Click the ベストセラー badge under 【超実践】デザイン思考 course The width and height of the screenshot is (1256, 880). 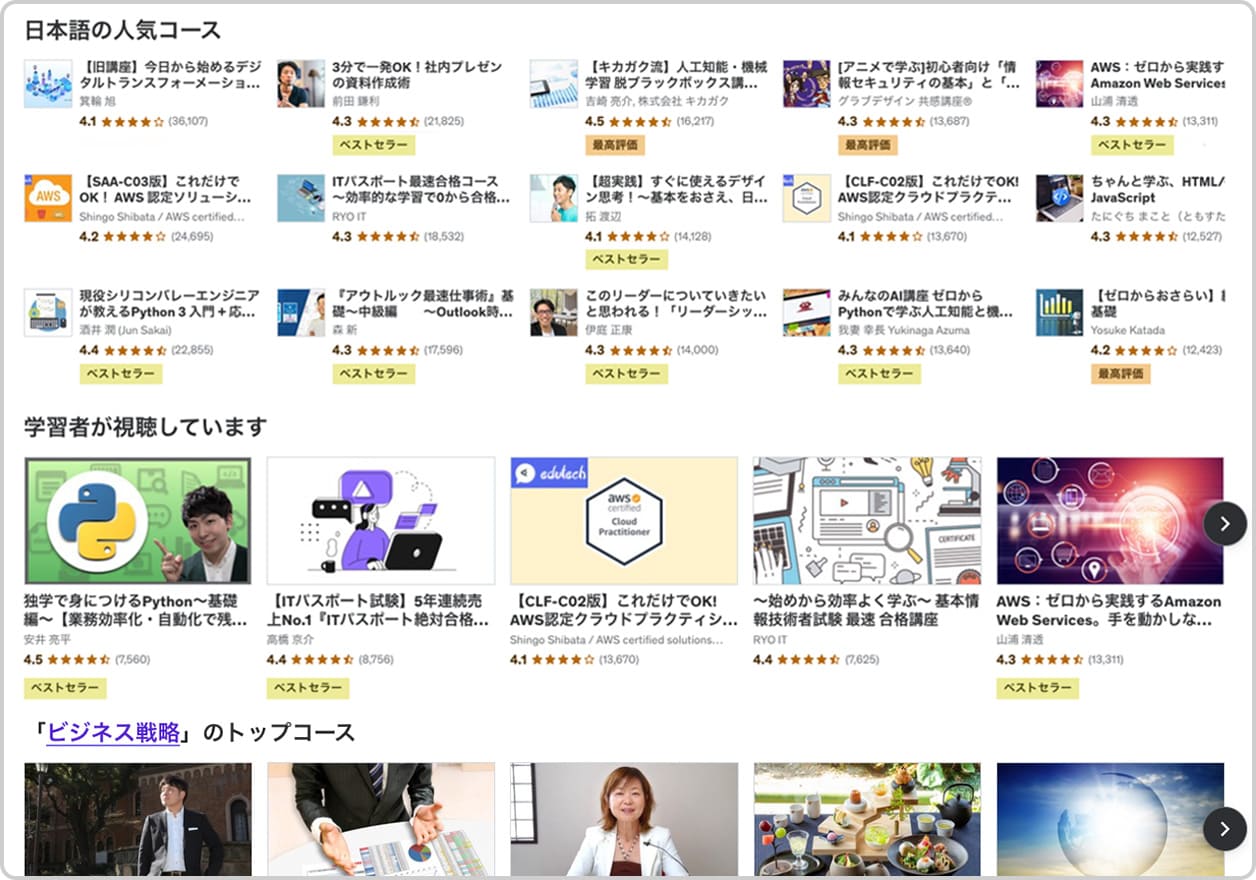coord(626,259)
